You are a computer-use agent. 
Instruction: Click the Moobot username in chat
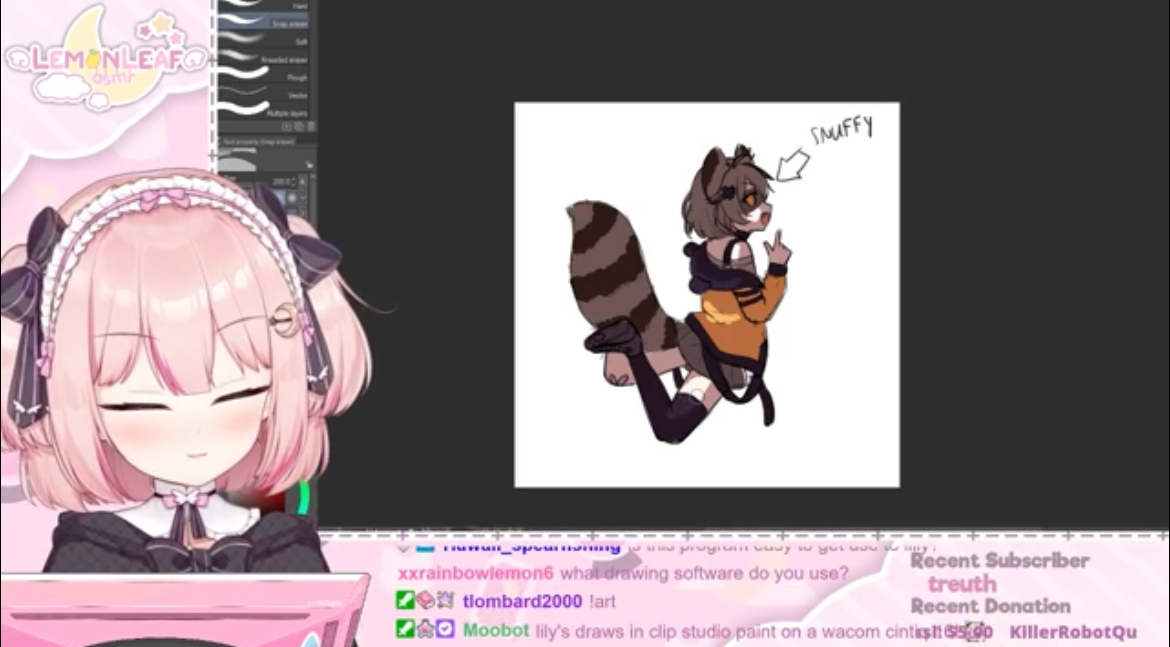[x=496, y=630]
